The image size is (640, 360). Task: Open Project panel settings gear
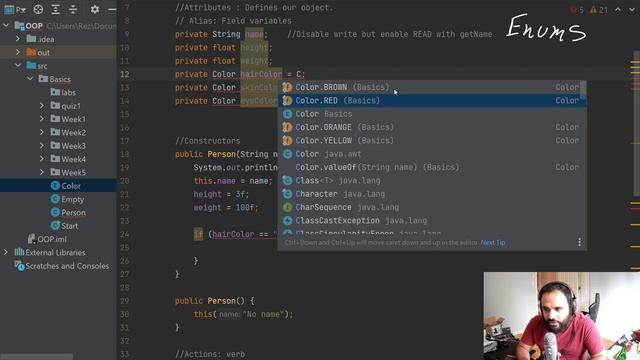[95, 9]
